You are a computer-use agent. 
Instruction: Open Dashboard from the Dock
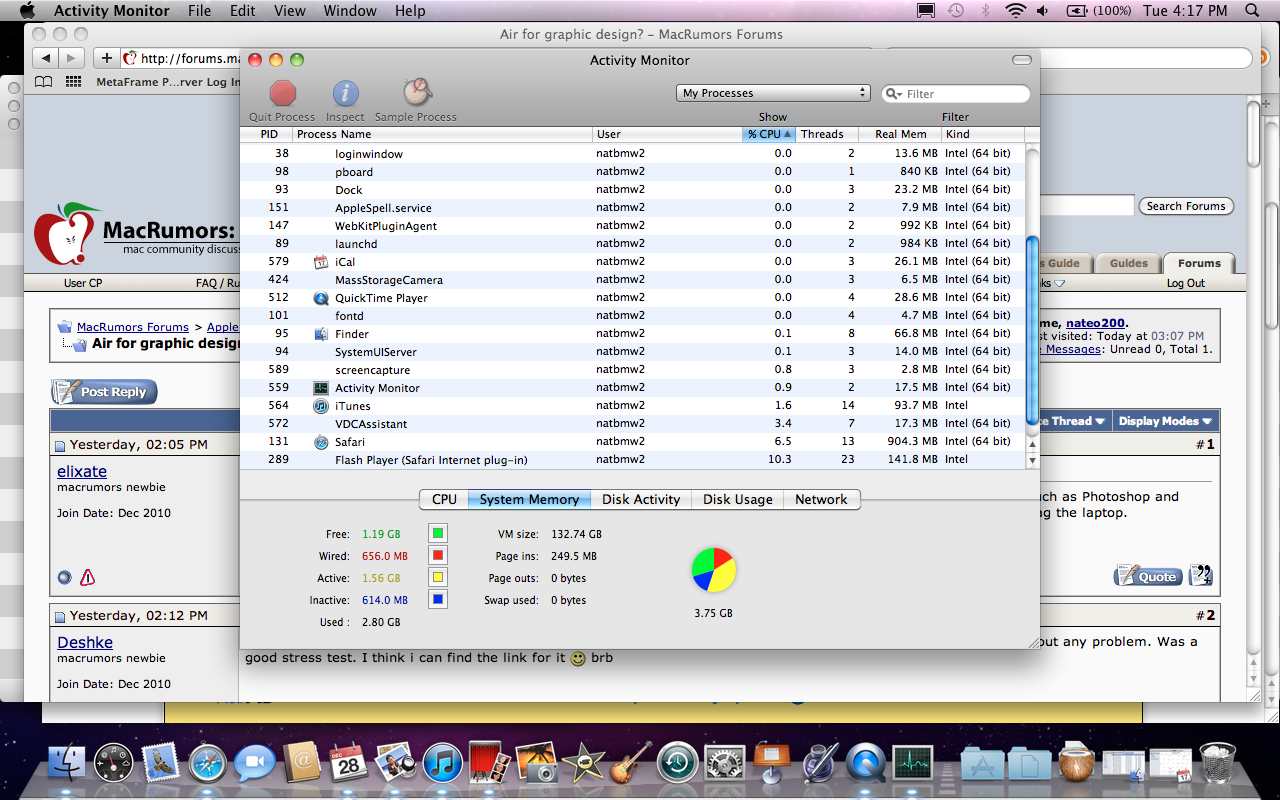113,763
